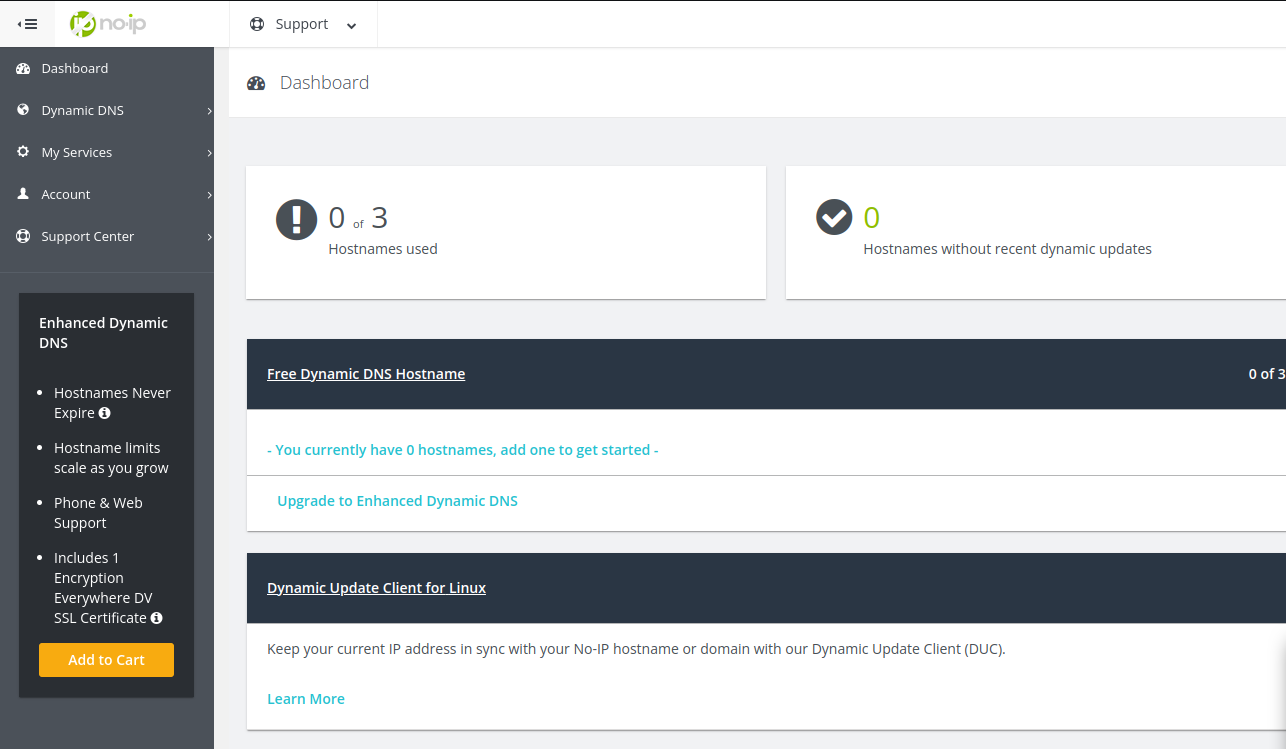Viewport: 1286px width, 749px height.
Task: Click the Learn More link
Action: 306,699
